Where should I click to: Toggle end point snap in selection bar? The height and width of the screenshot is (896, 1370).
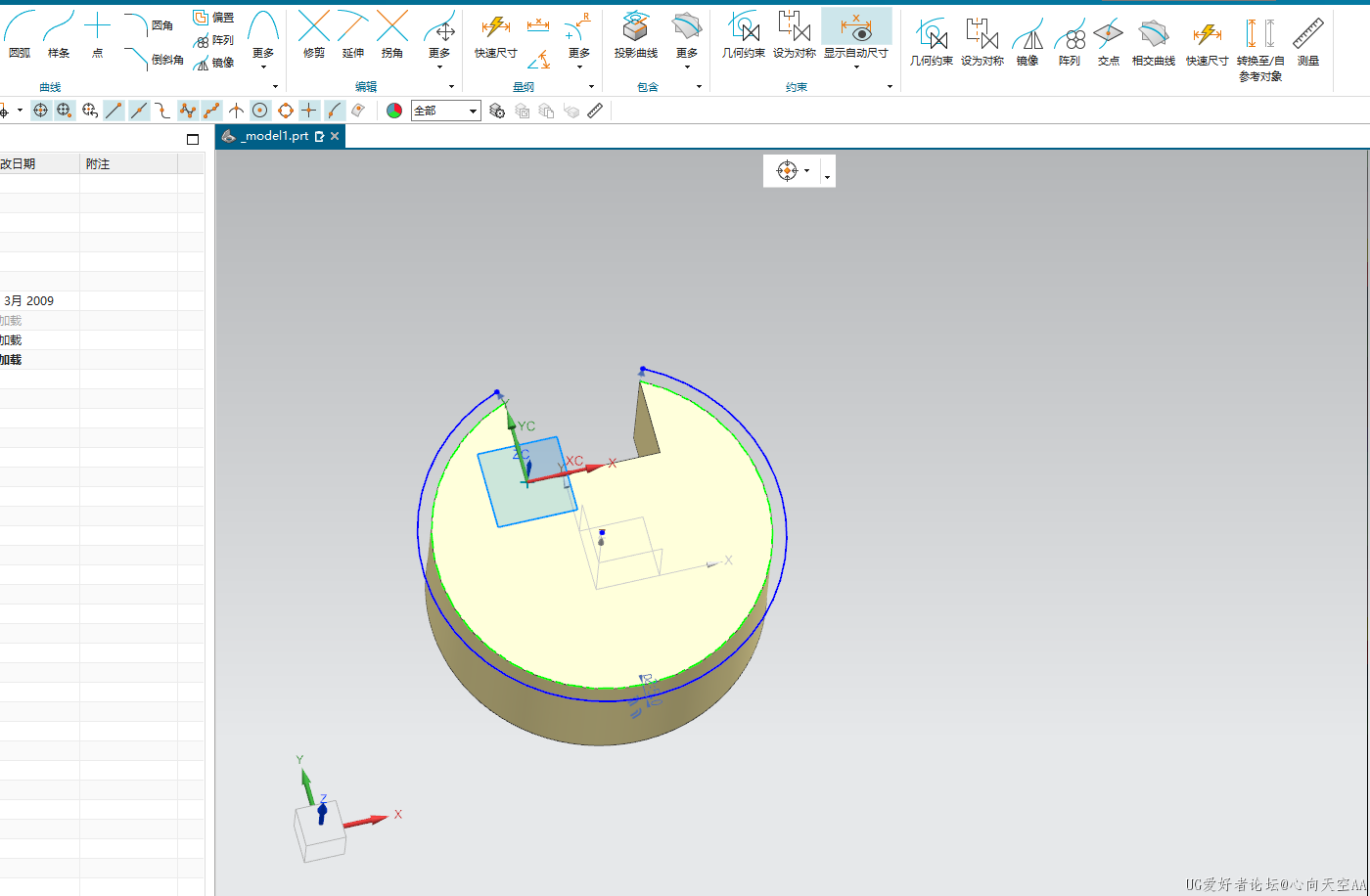pyautogui.click(x=114, y=111)
